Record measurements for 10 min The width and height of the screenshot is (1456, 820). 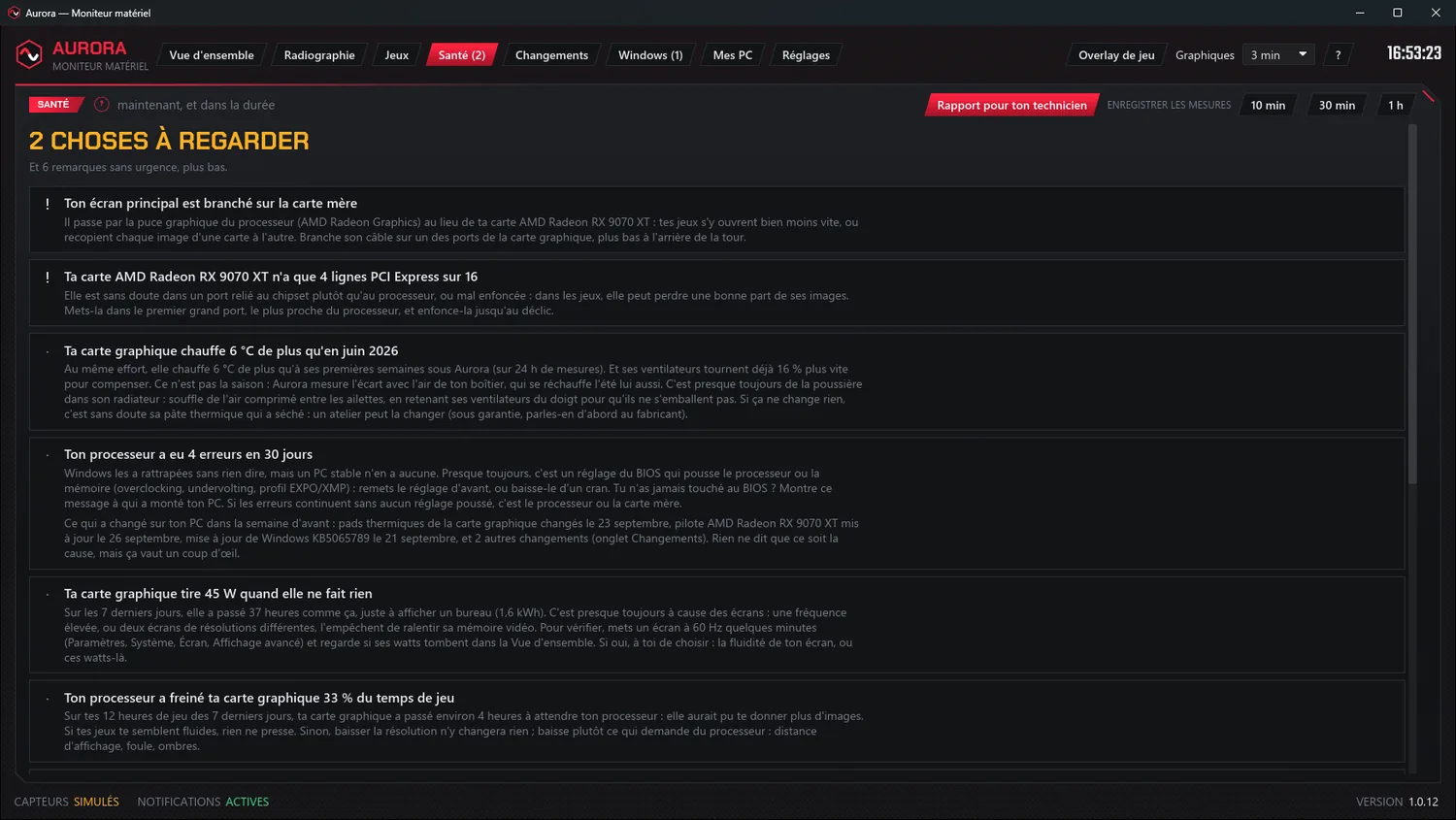click(x=1268, y=105)
